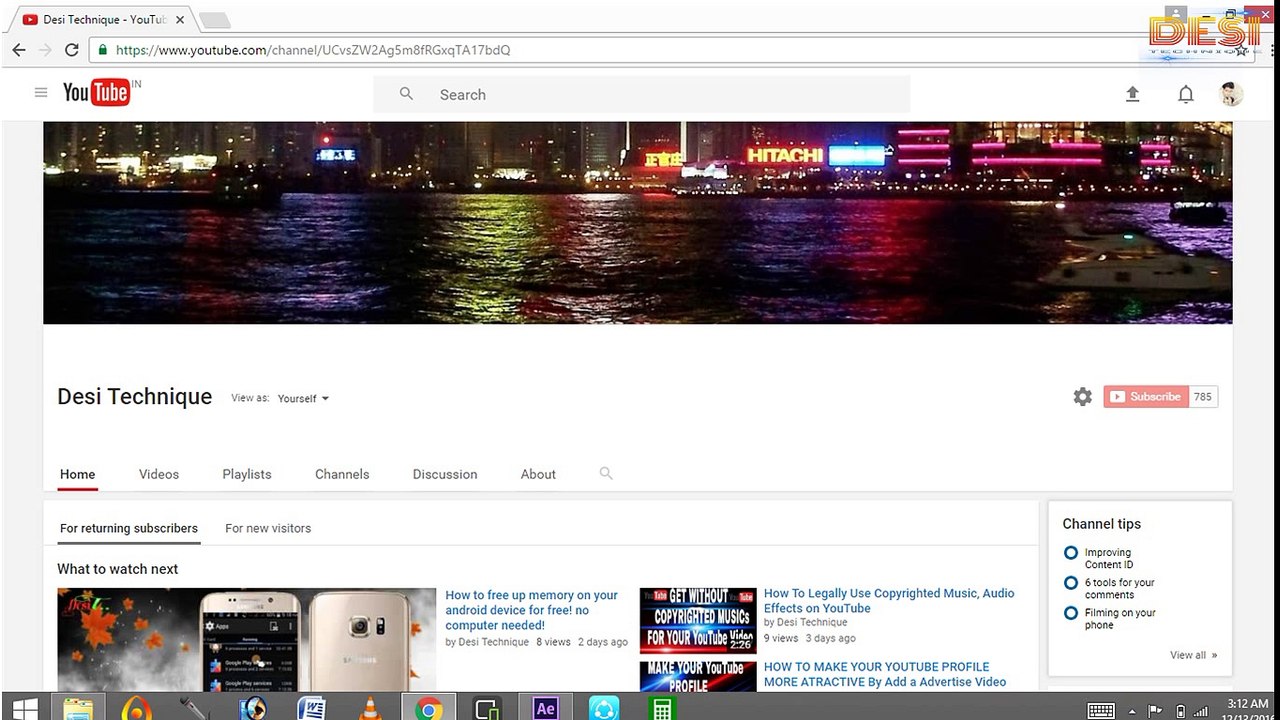Open the YouTube guide hamburger menu
The width and height of the screenshot is (1280, 720).
[41, 93]
